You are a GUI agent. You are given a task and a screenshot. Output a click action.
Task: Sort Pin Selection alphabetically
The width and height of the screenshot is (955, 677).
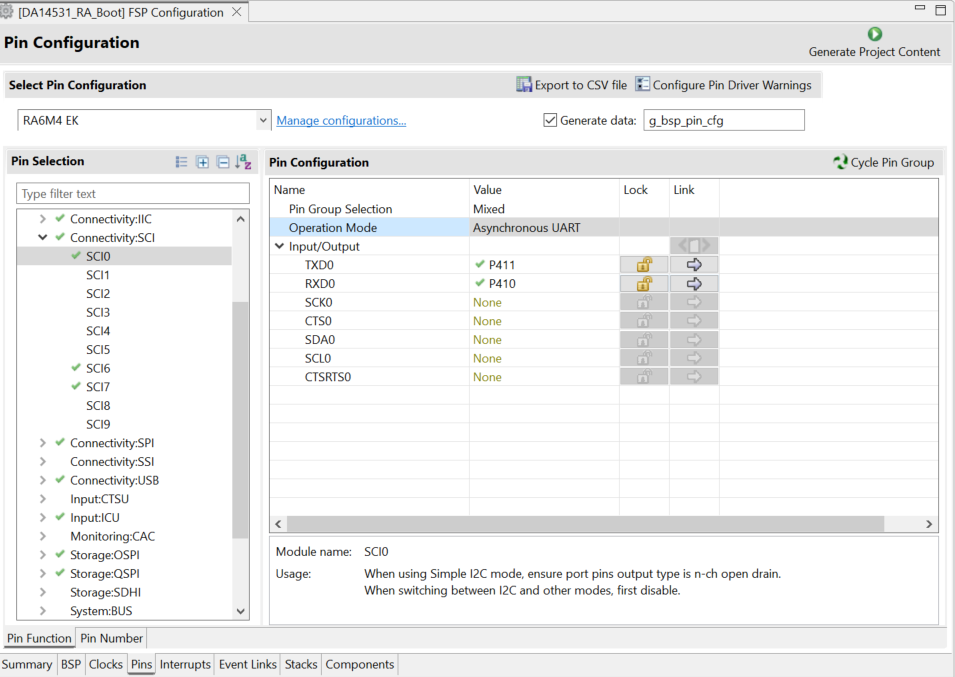(243, 162)
